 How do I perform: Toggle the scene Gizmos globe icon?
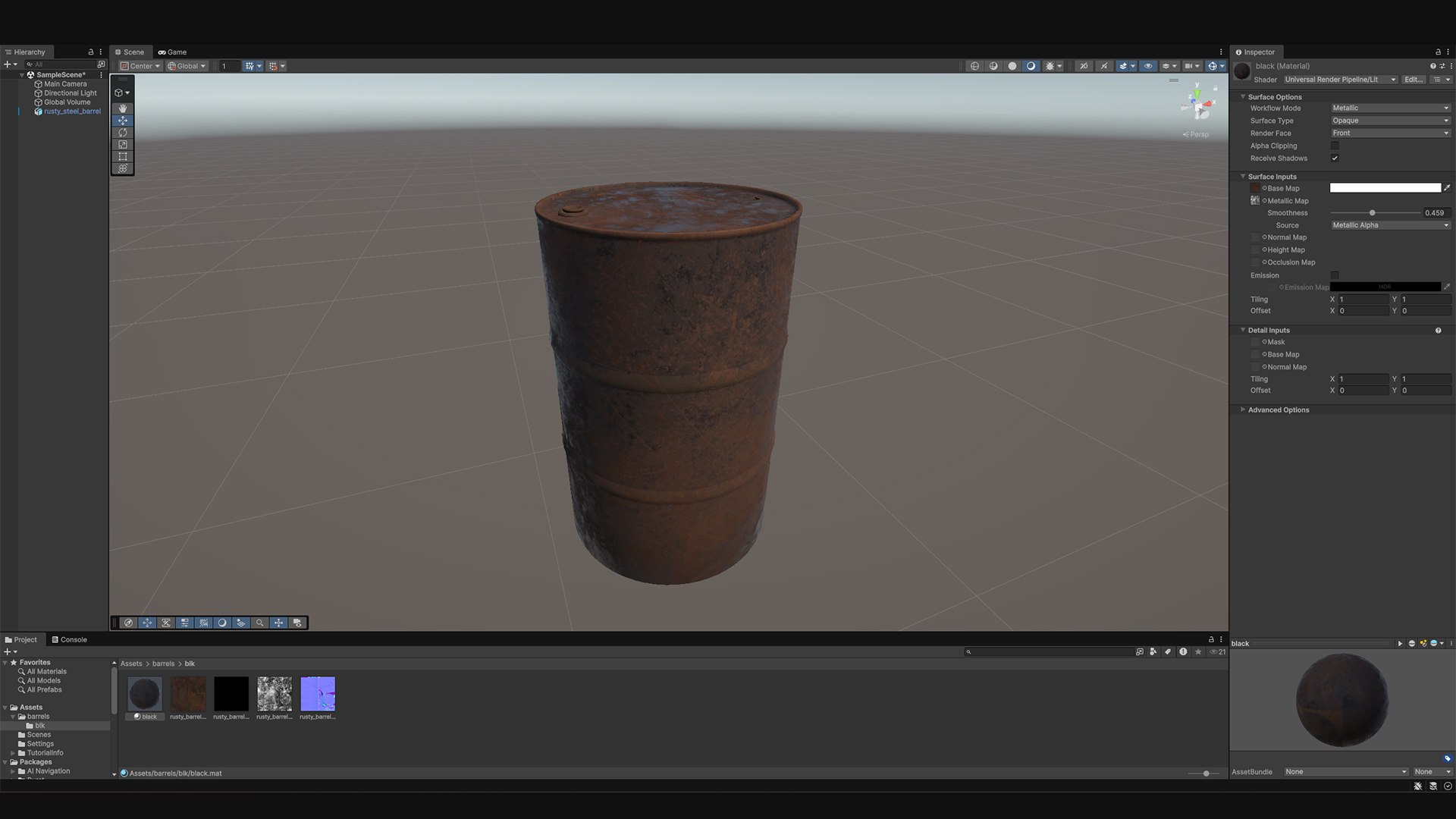[1212, 66]
